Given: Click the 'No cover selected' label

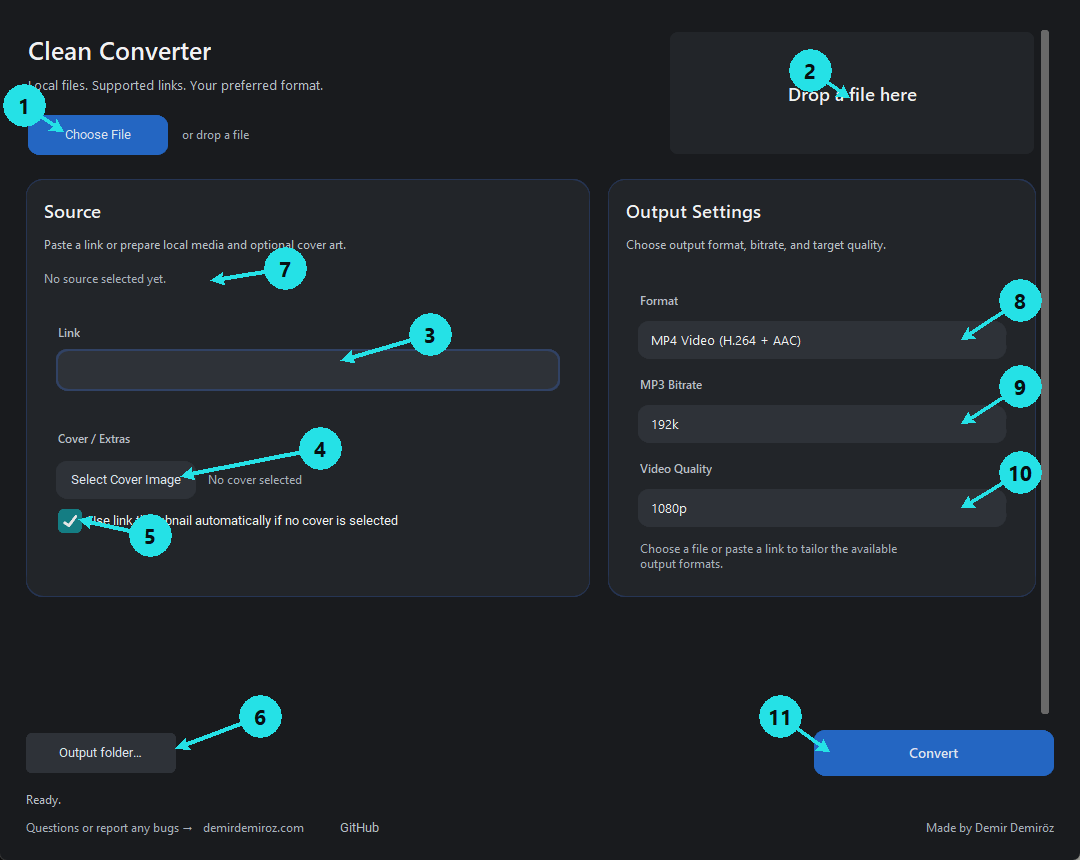Looking at the screenshot, I should tap(255, 480).
